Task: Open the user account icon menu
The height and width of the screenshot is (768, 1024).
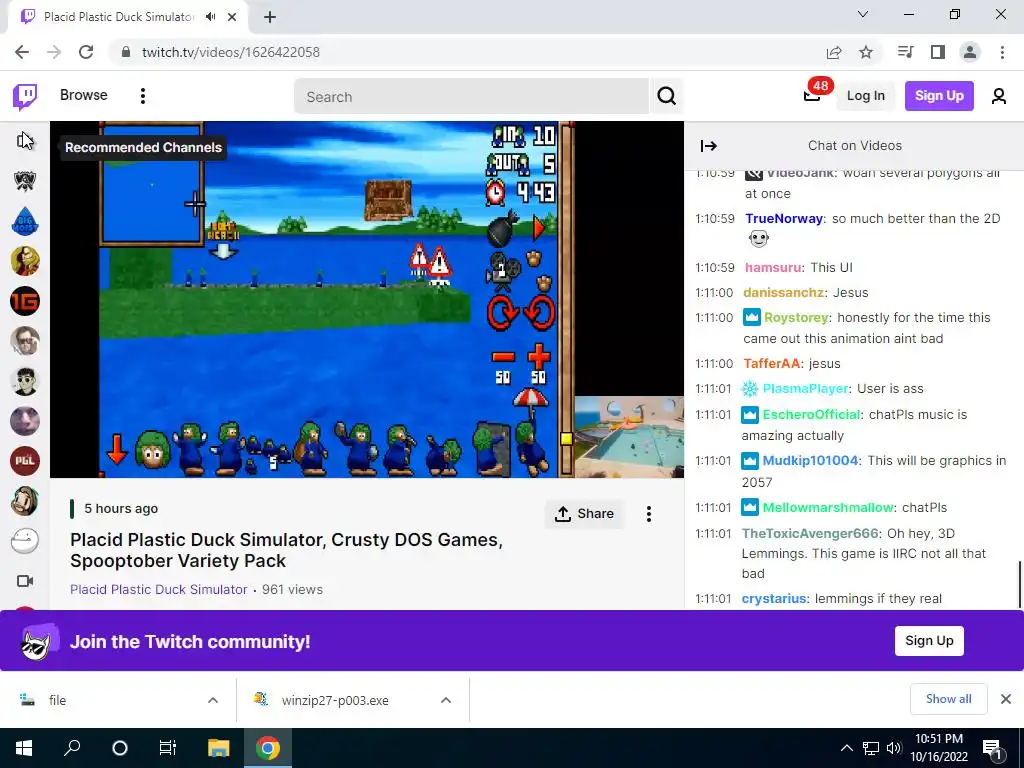Action: (999, 97)
